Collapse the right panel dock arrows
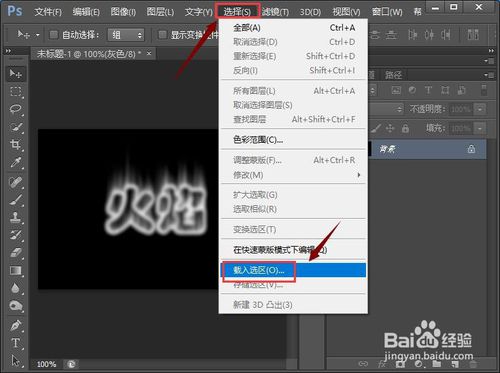Viewport: 500px width, 373px height. point(491,51)
